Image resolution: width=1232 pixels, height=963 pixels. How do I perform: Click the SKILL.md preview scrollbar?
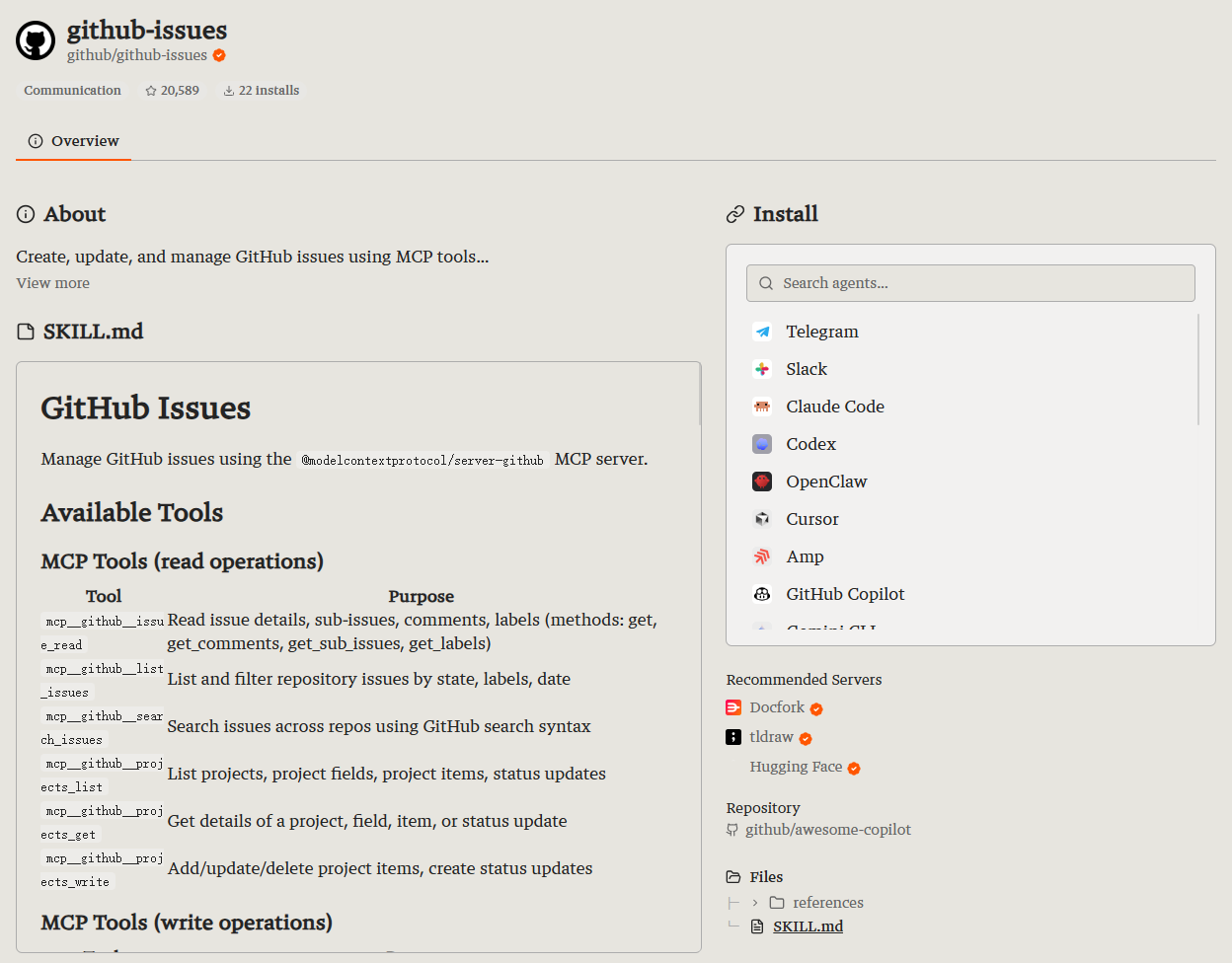(x=700, y=395)
